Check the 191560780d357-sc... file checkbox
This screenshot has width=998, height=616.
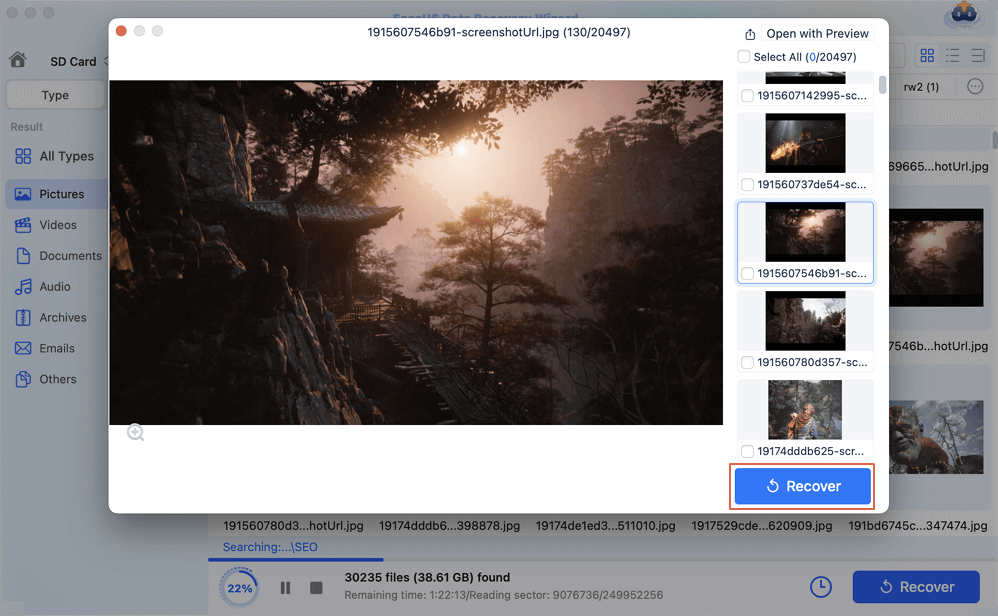(747, 363)
